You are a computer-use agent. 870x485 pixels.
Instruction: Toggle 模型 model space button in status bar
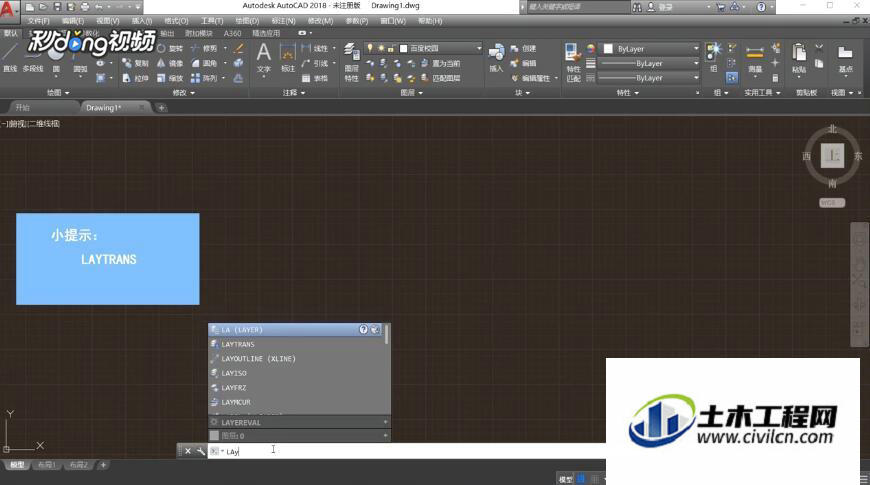pyautogui.click(x=565, y=479)
